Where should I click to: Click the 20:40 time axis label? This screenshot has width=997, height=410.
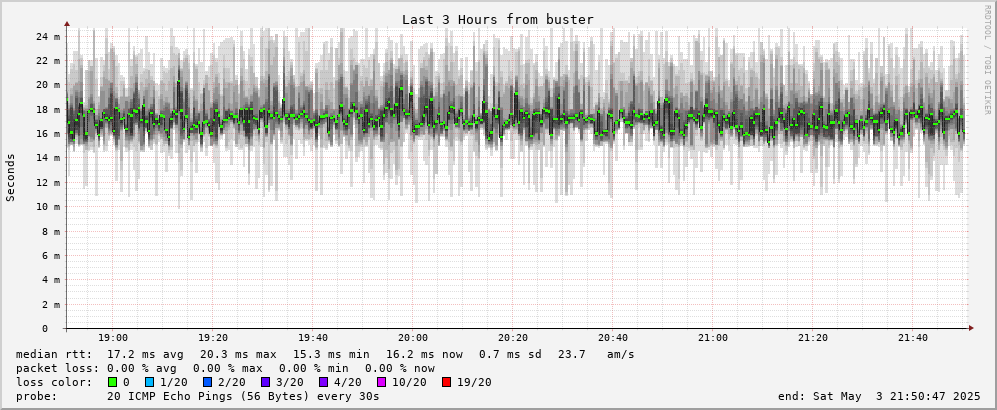pos(613,338)
